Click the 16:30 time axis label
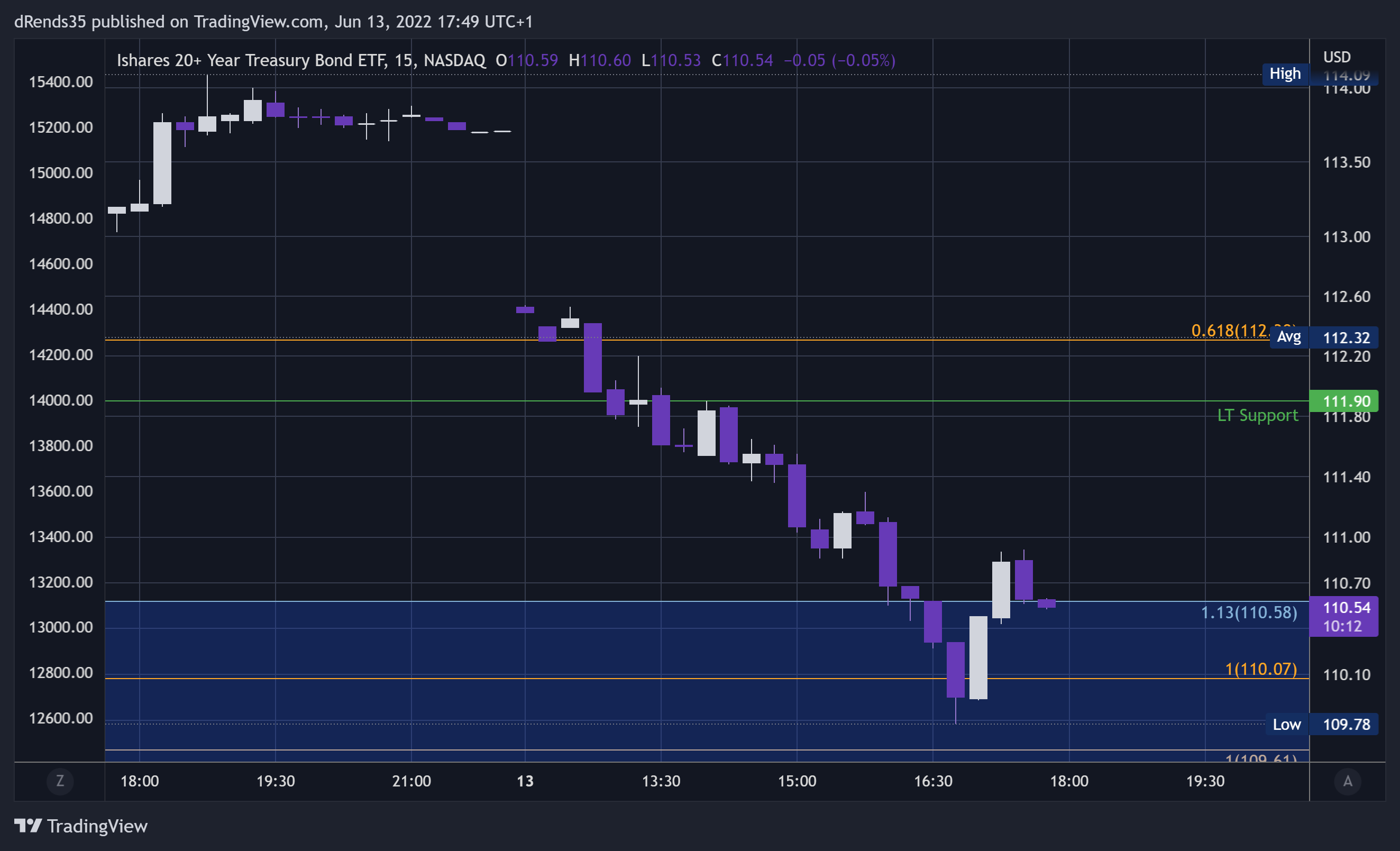 pyautogui.click(x=933, y=781)
